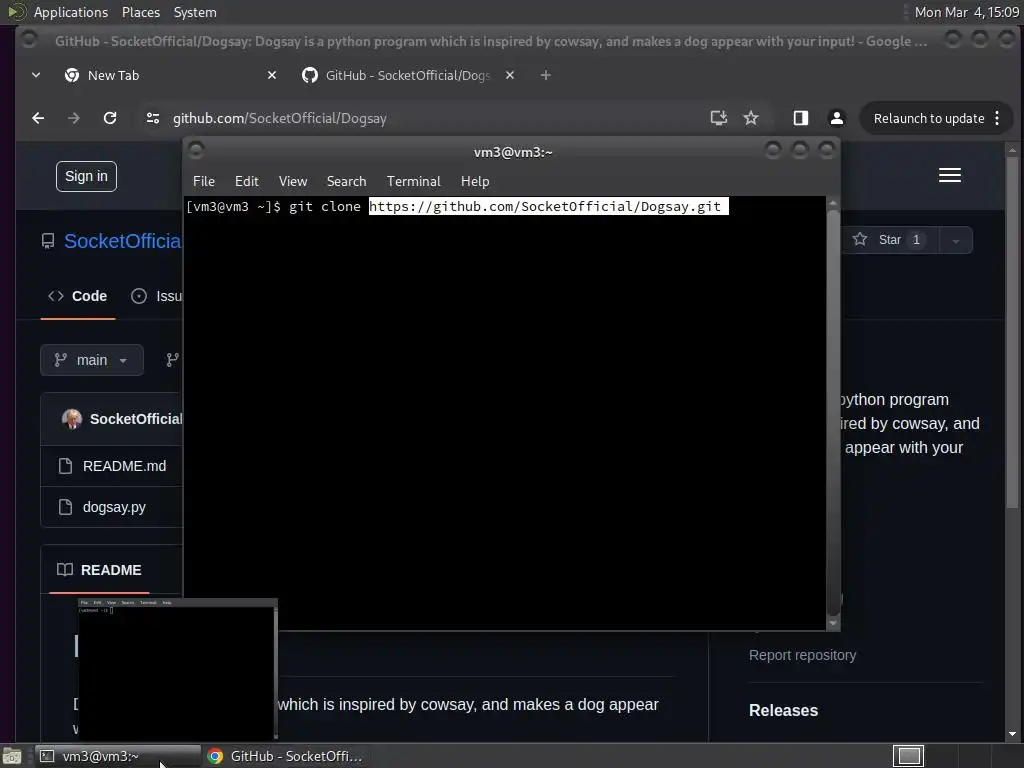Open the main branch dropdown

[x=91, y=360]
